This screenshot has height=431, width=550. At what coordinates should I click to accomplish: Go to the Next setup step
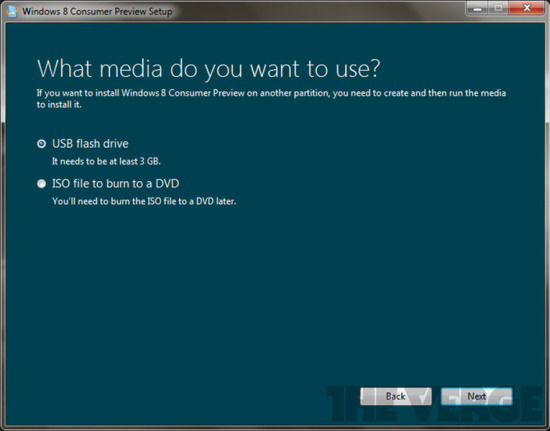pos(476,396)
